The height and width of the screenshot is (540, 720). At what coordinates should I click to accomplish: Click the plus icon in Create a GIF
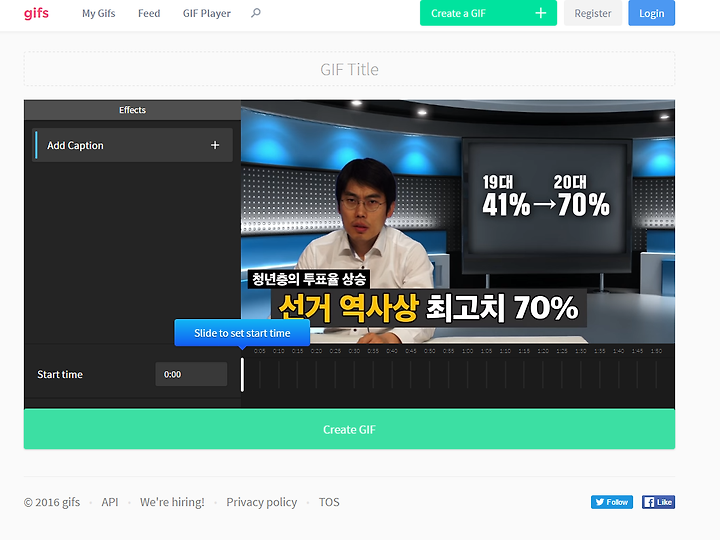coord(541,13)
